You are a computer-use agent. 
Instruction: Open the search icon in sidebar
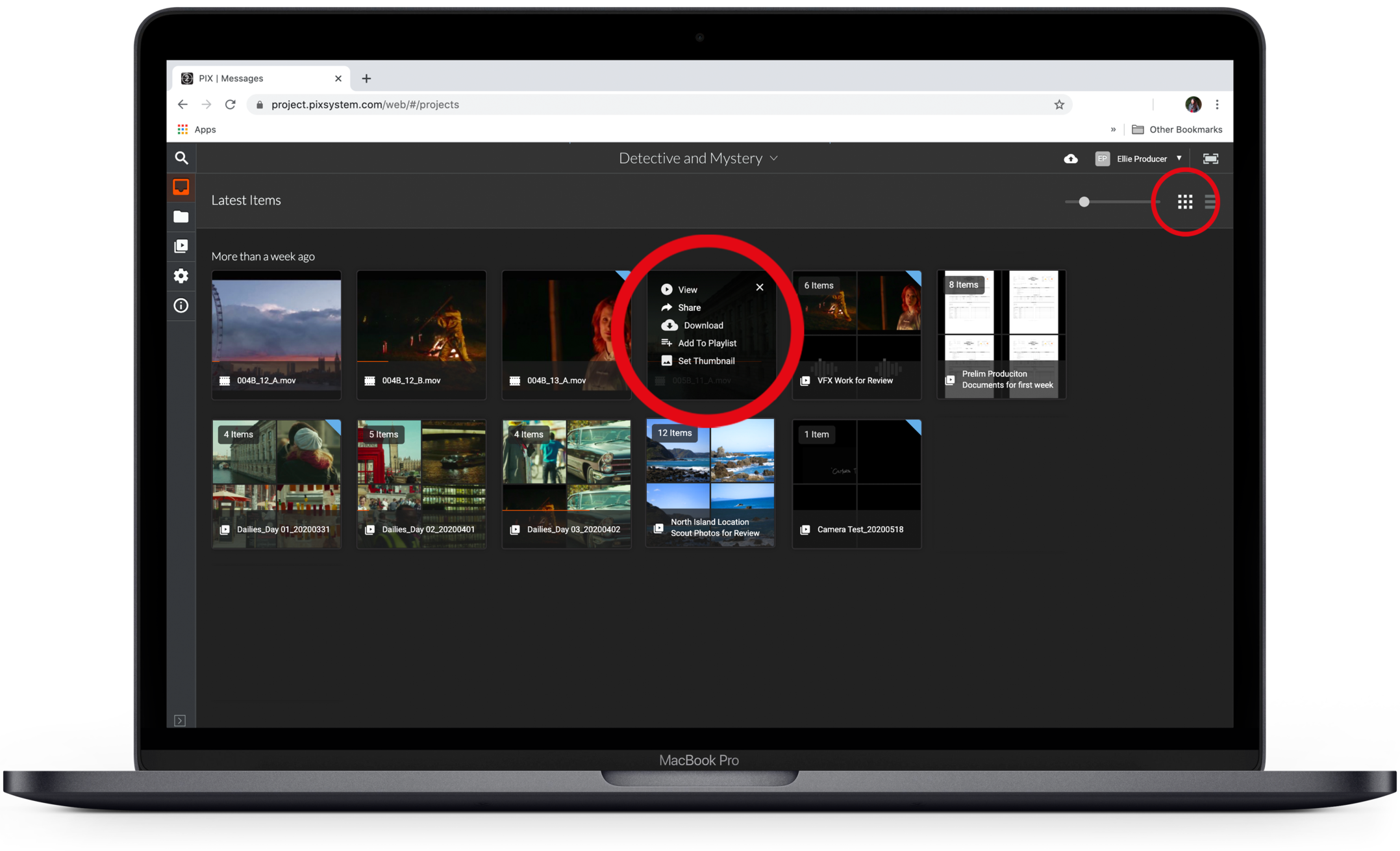(181, 158)
